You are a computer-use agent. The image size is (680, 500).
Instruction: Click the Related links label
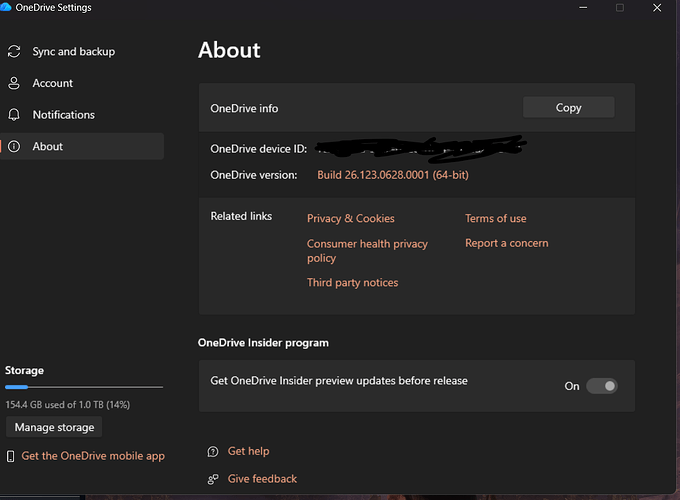pyautogui.click(x=241, y=216)
